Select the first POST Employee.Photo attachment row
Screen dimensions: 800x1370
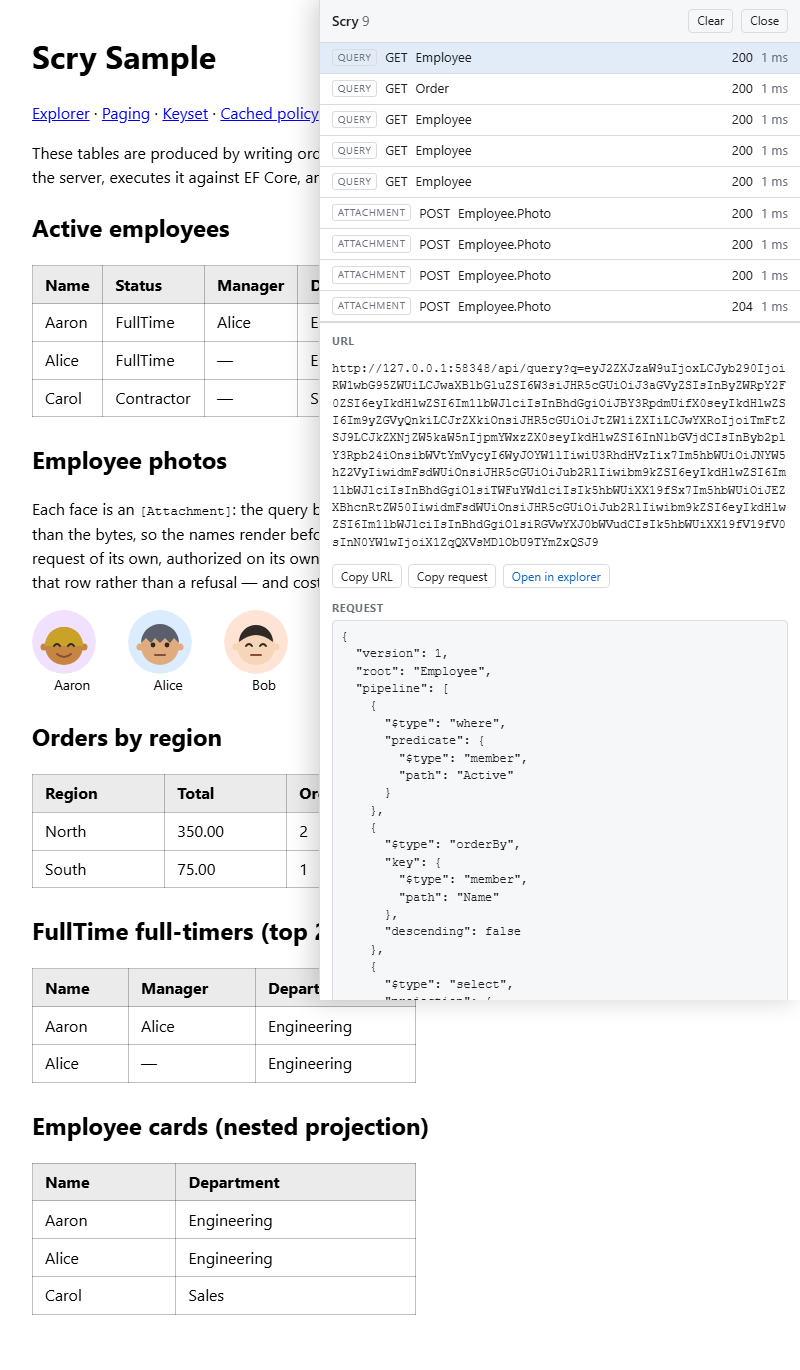(560, 213)
